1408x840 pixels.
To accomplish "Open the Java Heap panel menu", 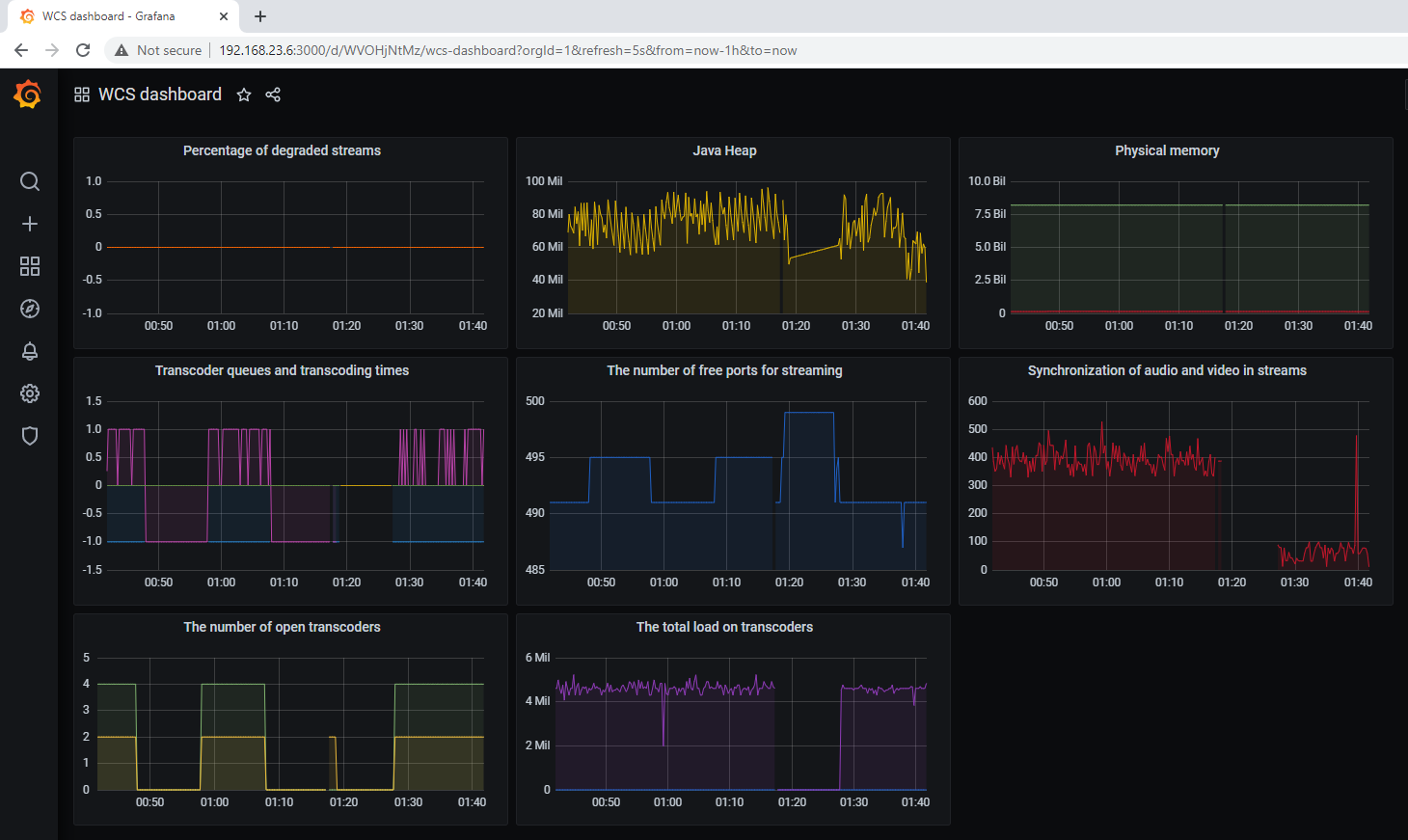I will point(724,150).
